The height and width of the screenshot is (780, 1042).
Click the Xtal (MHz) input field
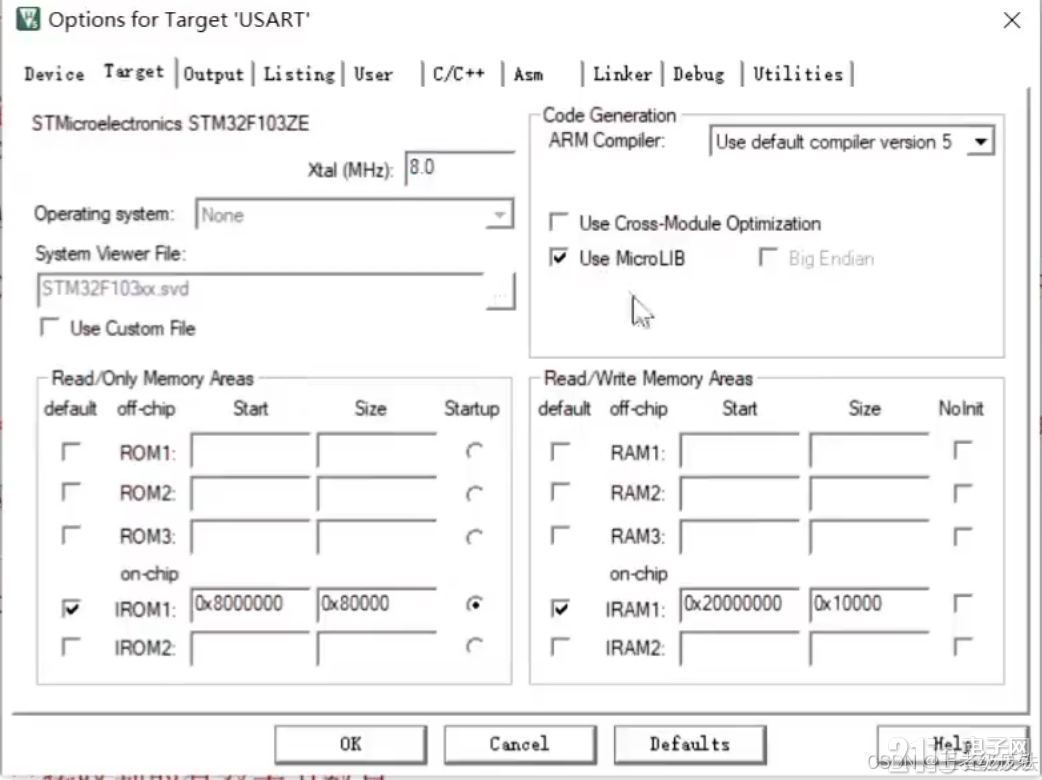coord(459,167)
